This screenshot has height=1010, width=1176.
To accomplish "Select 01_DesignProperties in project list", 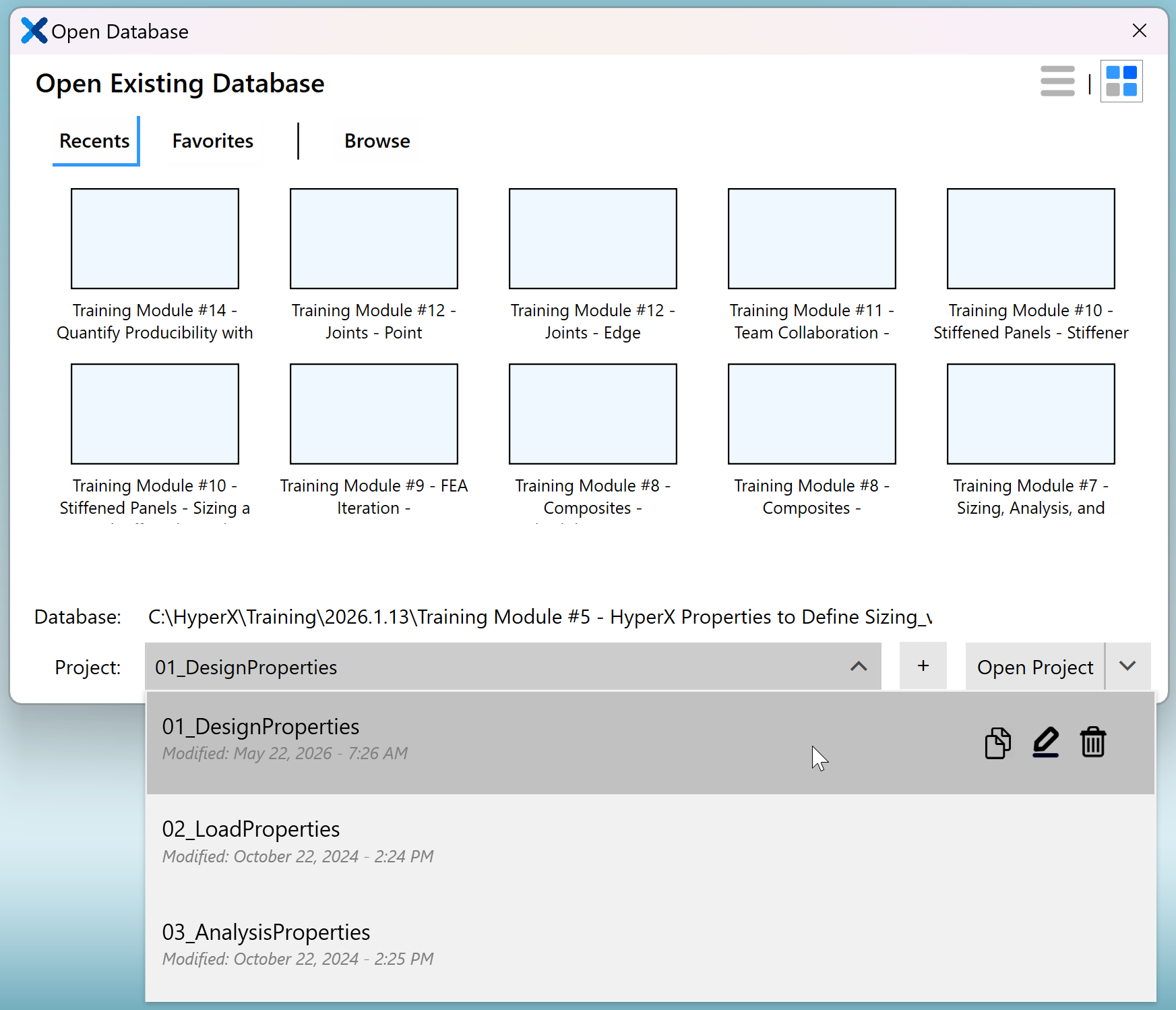I will point(650,742).
